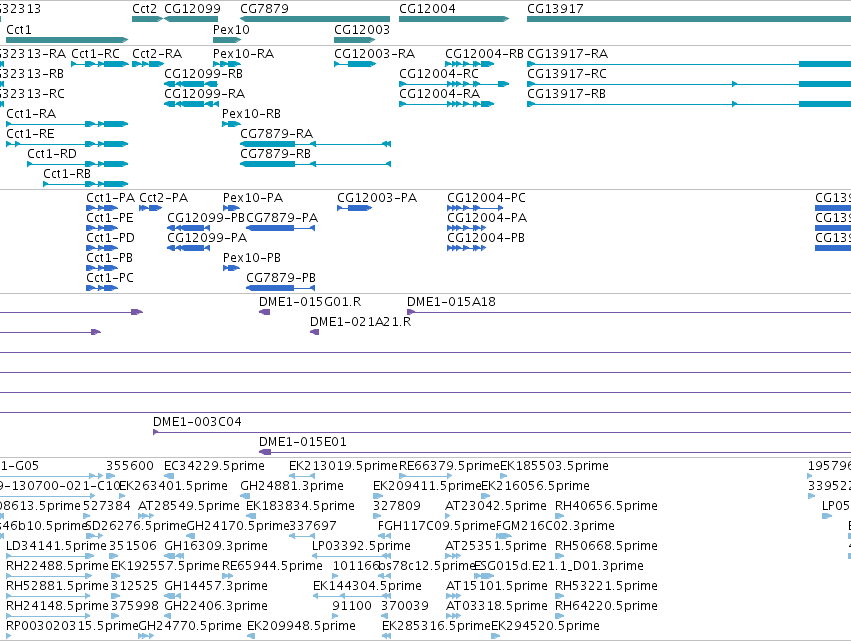Select the CG7879 gene label
The width and height of the screenshot is (851, 641).
click(x=264, y=9)
